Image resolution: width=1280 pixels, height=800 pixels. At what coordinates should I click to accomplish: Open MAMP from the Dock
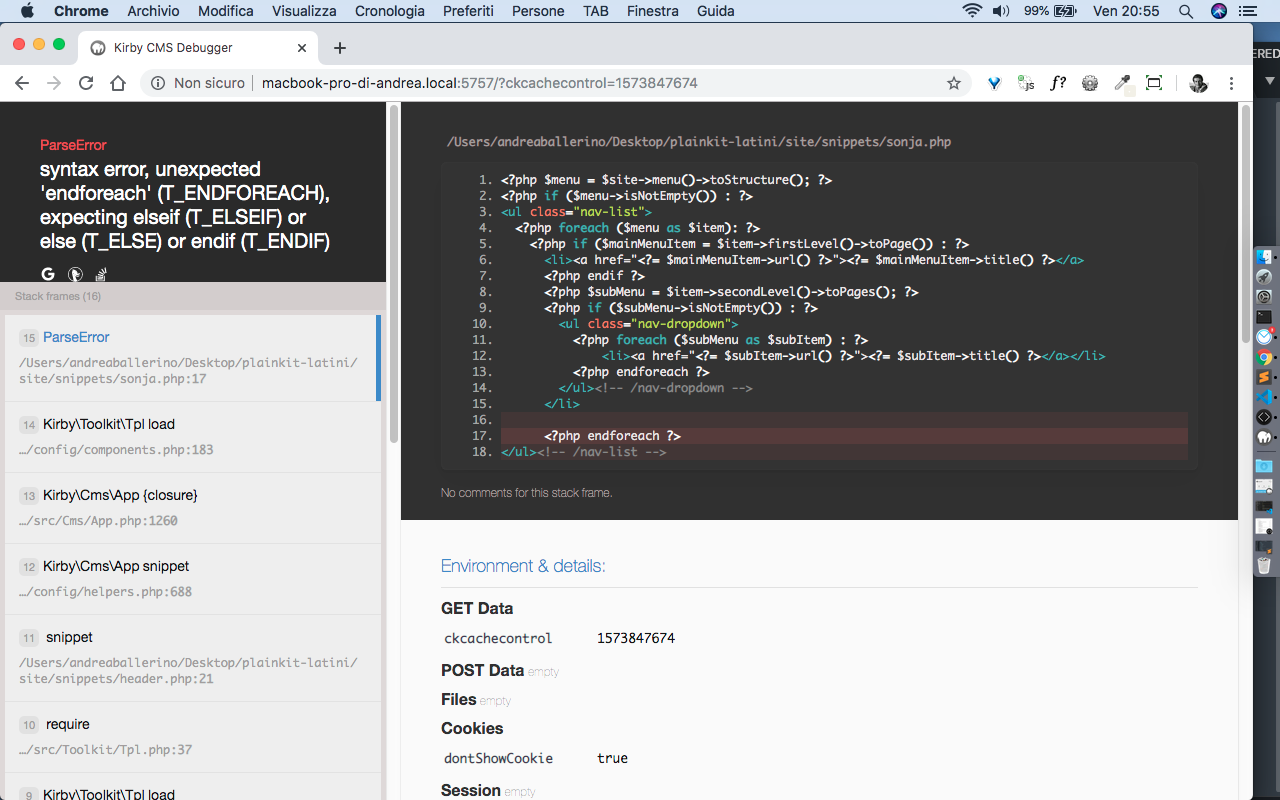[x=1264, y=437]
